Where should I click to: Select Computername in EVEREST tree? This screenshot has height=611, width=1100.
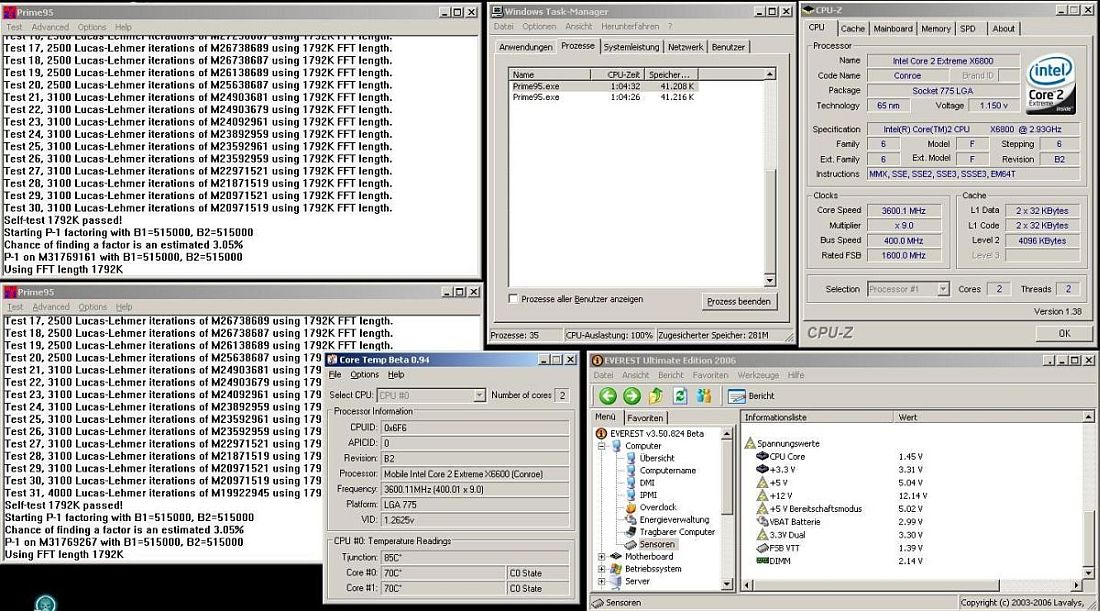668,471
